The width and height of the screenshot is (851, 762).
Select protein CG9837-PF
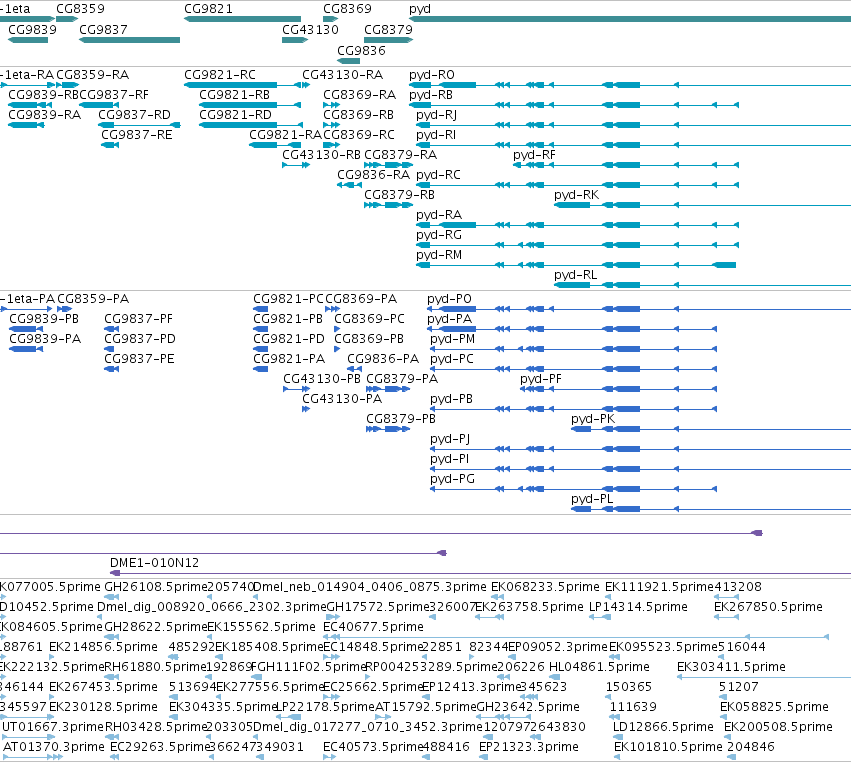coord(138,319)
